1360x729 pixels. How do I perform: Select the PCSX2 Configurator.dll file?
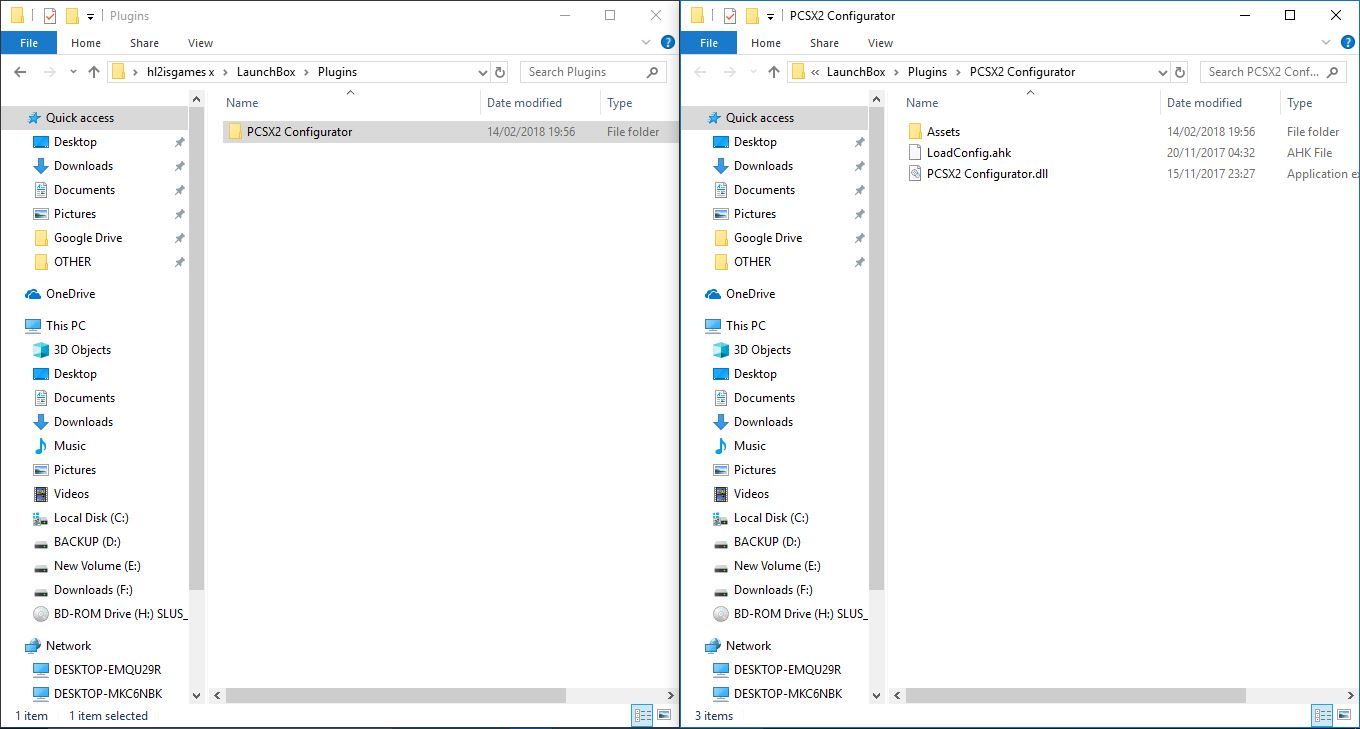[x=987, y=174]
